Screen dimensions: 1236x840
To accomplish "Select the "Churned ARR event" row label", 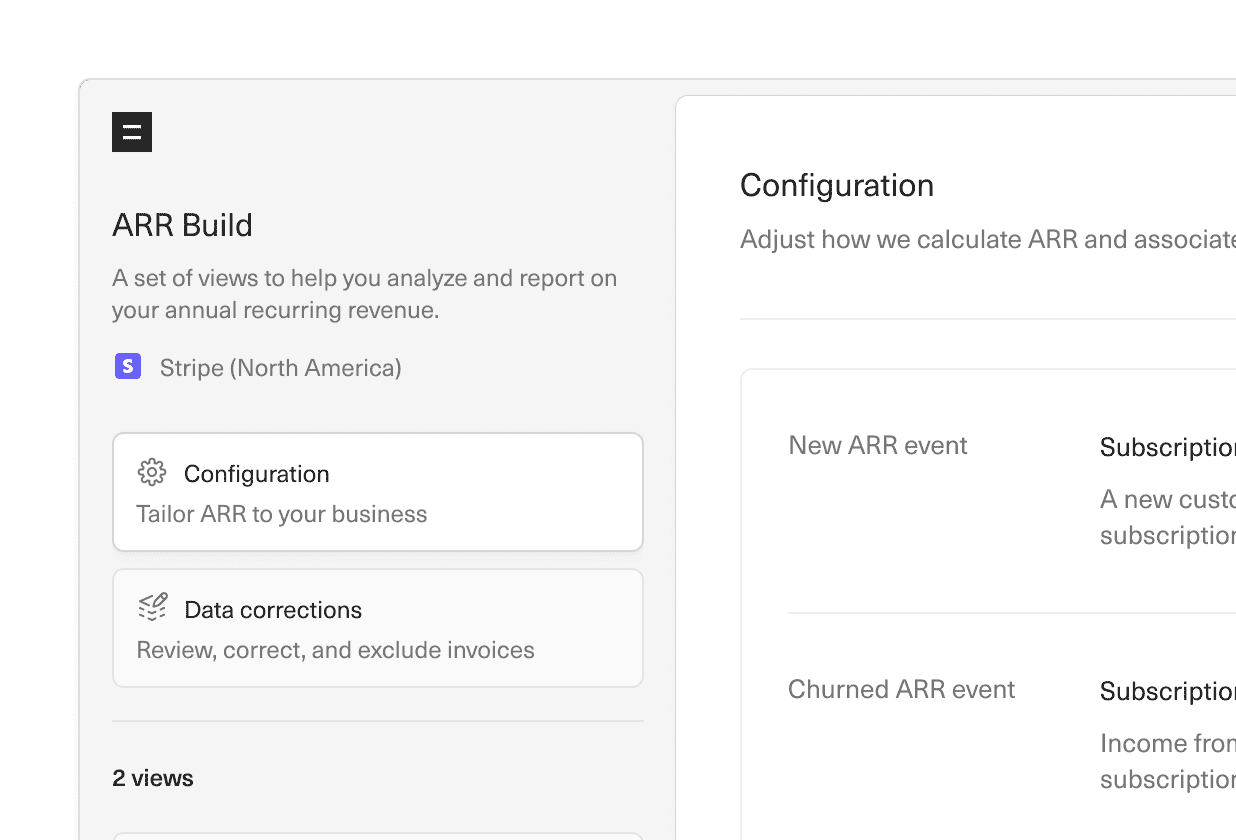I will click(901, 689).
